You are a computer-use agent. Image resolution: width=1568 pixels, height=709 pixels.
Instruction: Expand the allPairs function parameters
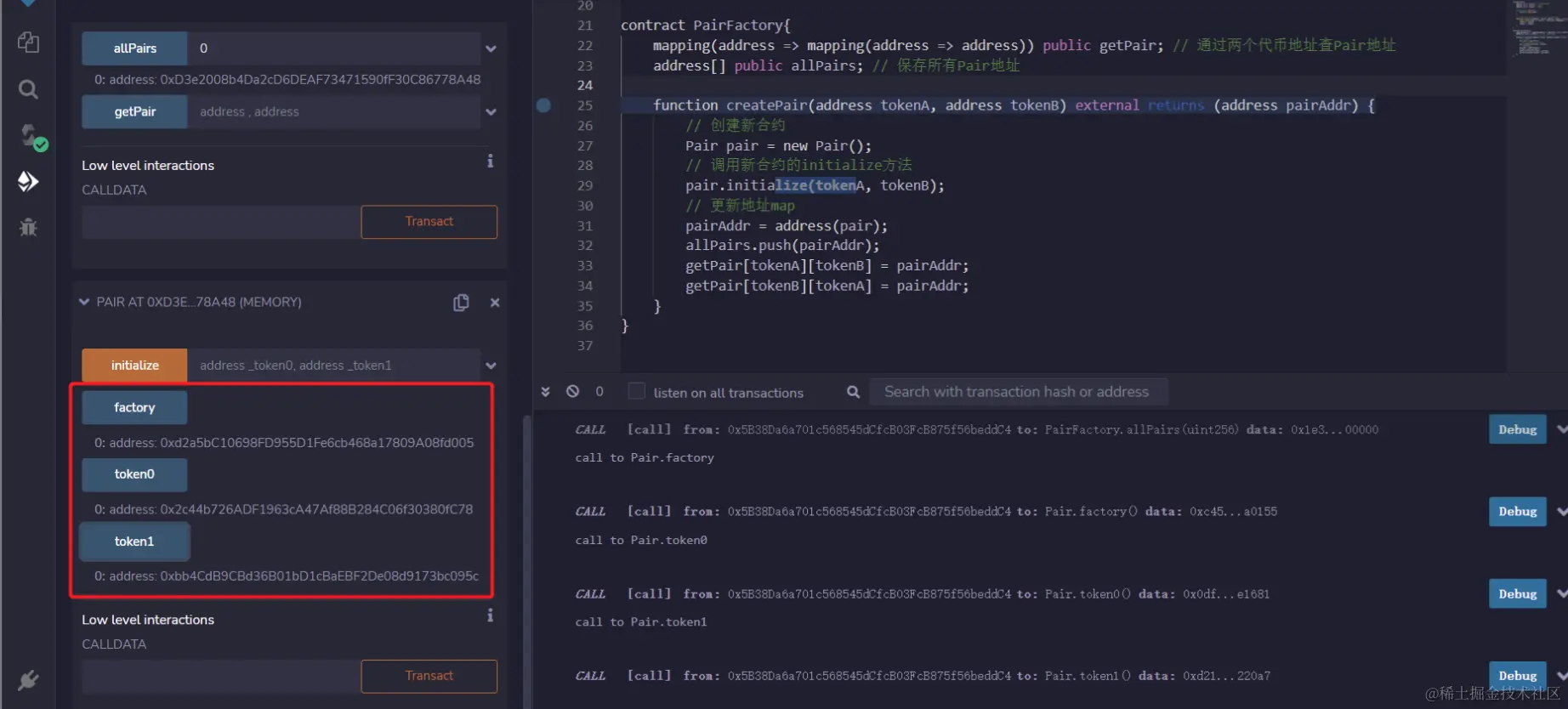[491, 49]
